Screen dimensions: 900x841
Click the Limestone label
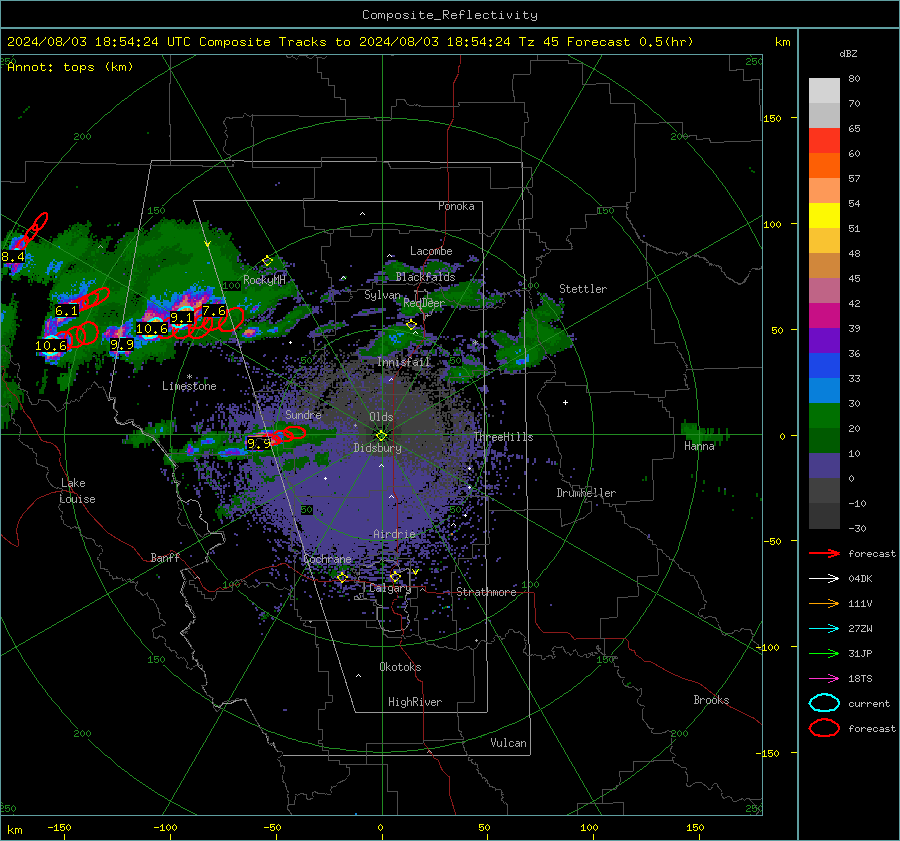[x=189, y=386]
